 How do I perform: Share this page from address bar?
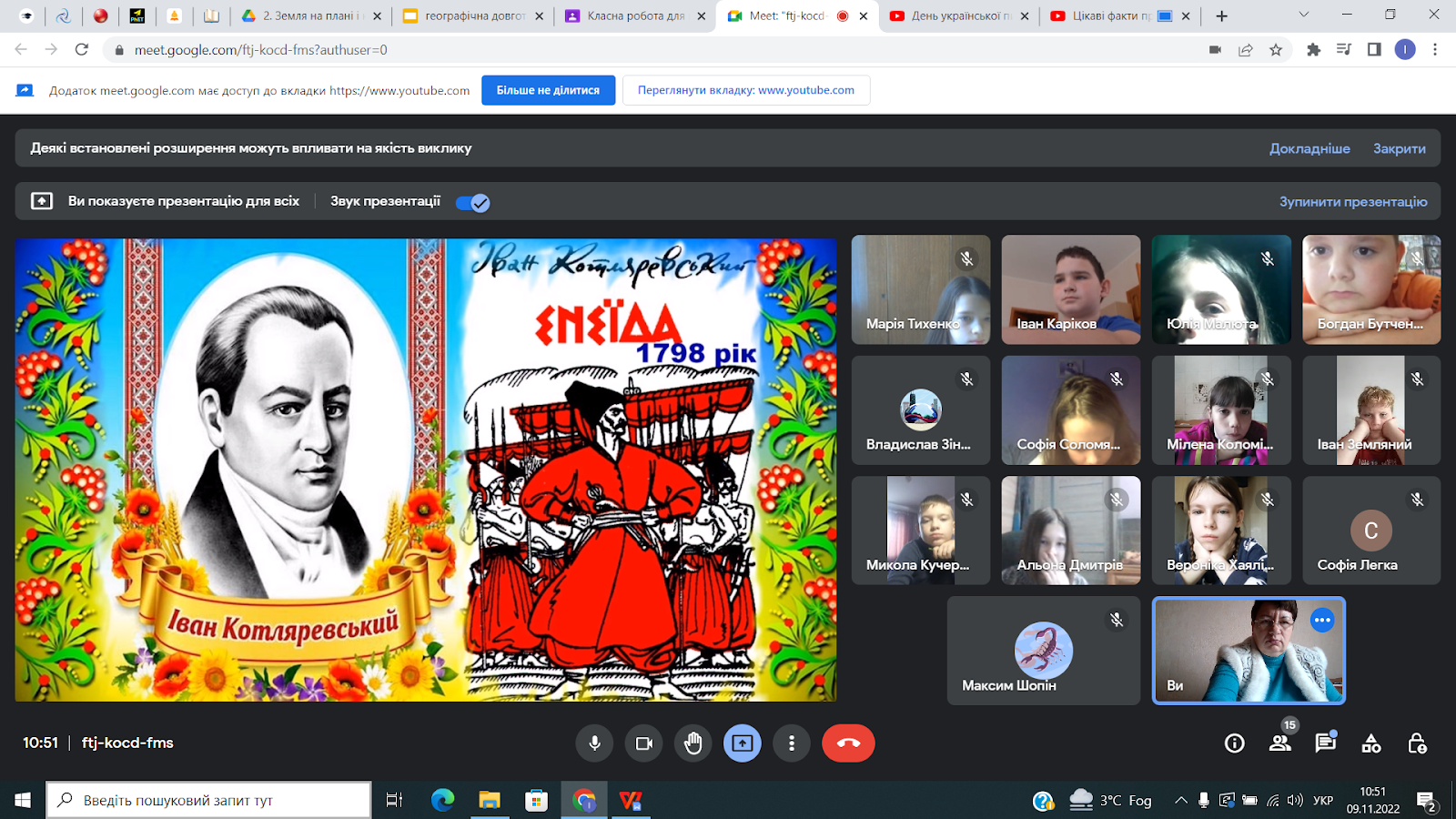point(1246,50)
